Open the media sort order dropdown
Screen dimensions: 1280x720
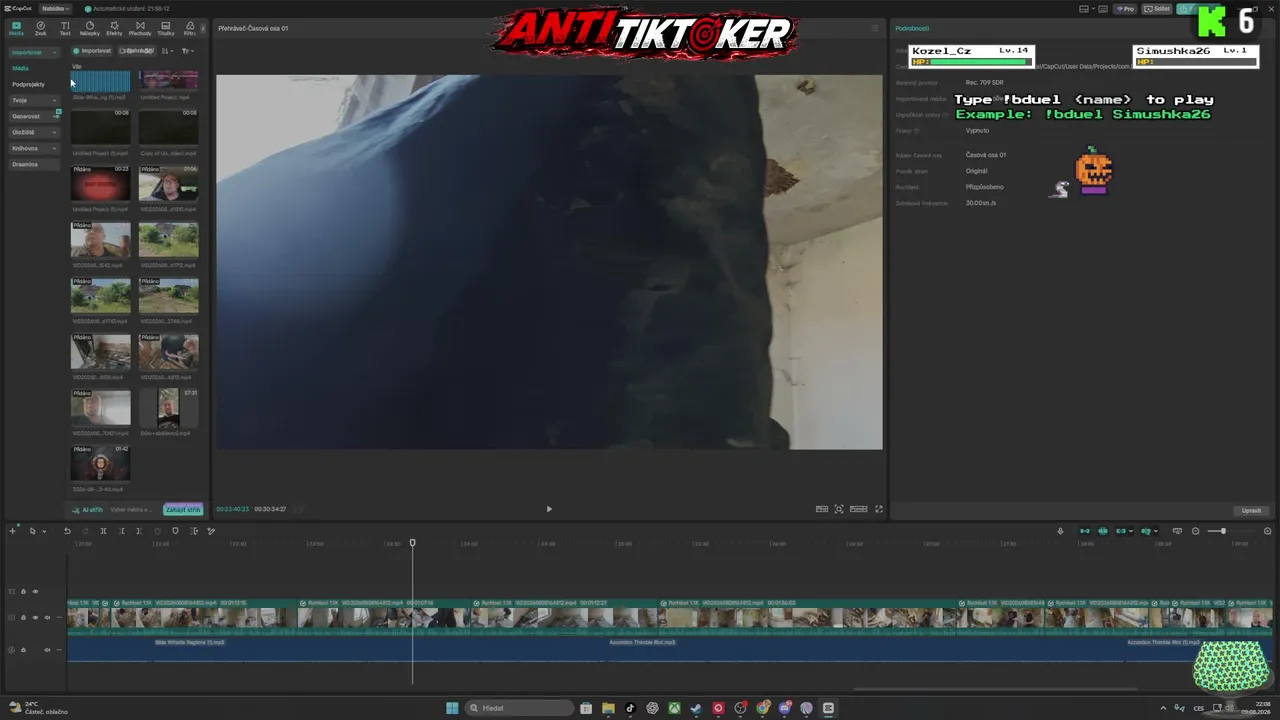[167, 51]
